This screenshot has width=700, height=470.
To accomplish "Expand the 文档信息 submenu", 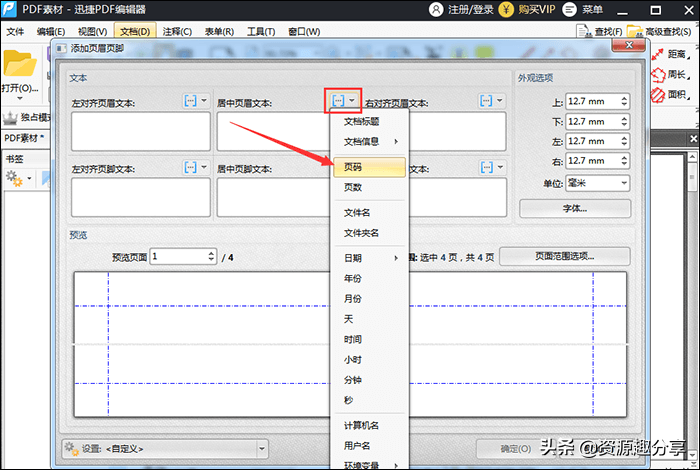I will point(369,141).
